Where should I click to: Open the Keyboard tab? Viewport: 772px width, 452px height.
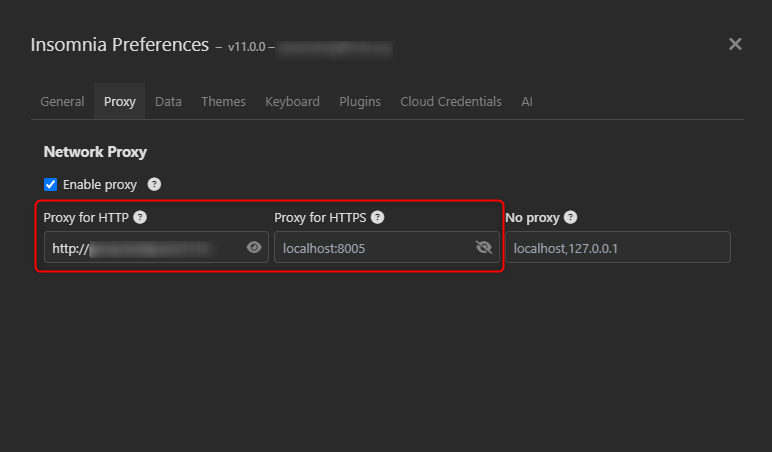click(x=292, y=101)
